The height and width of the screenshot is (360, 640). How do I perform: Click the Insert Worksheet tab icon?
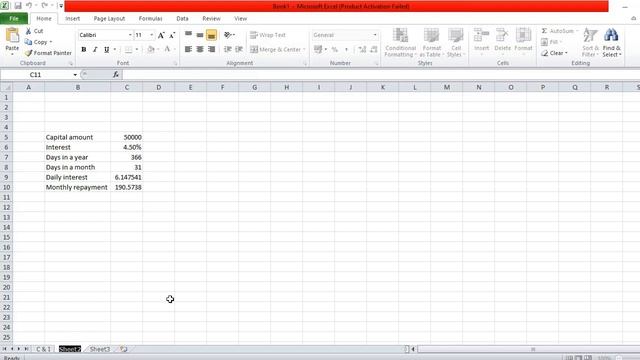click(x=124, y=349)
